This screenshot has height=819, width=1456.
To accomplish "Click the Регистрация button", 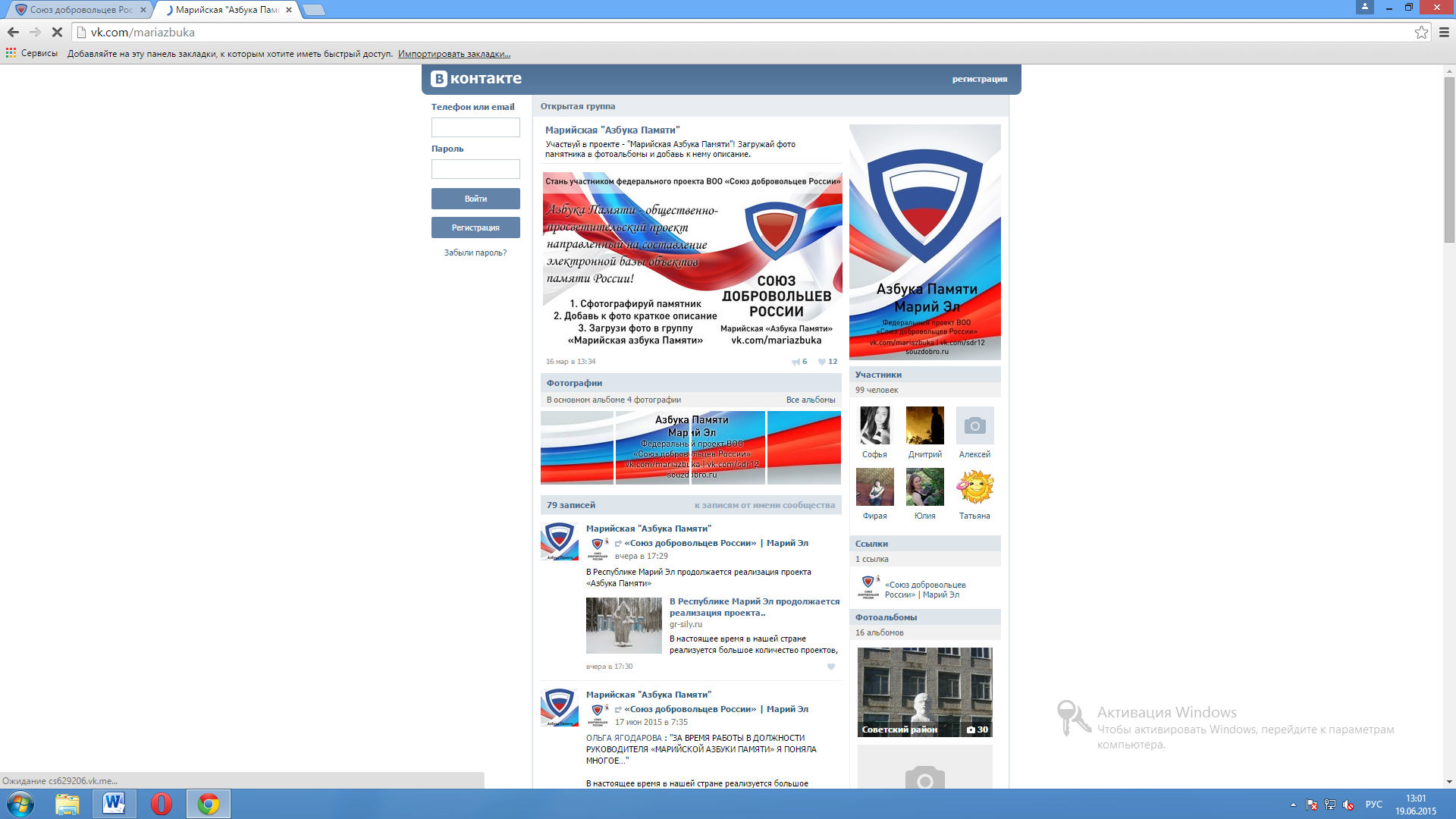I will pyautogui.click(x=475, y=227).
